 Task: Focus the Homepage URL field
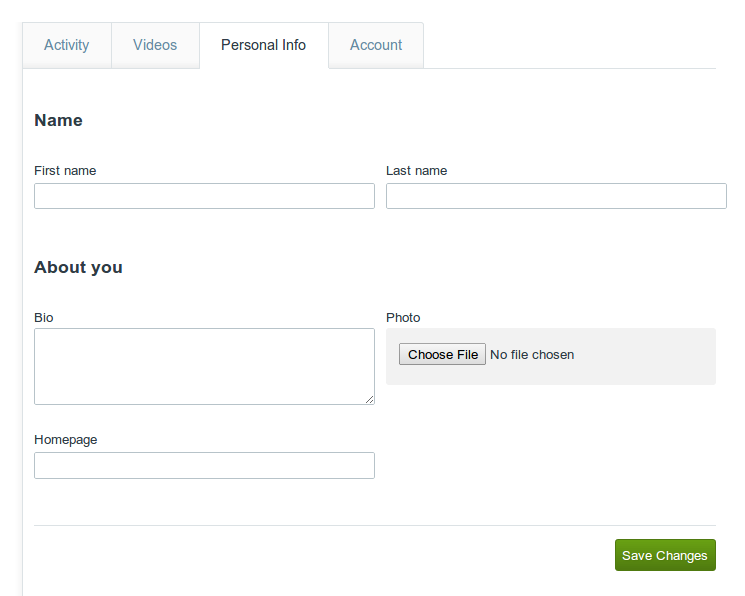[204, 466]
